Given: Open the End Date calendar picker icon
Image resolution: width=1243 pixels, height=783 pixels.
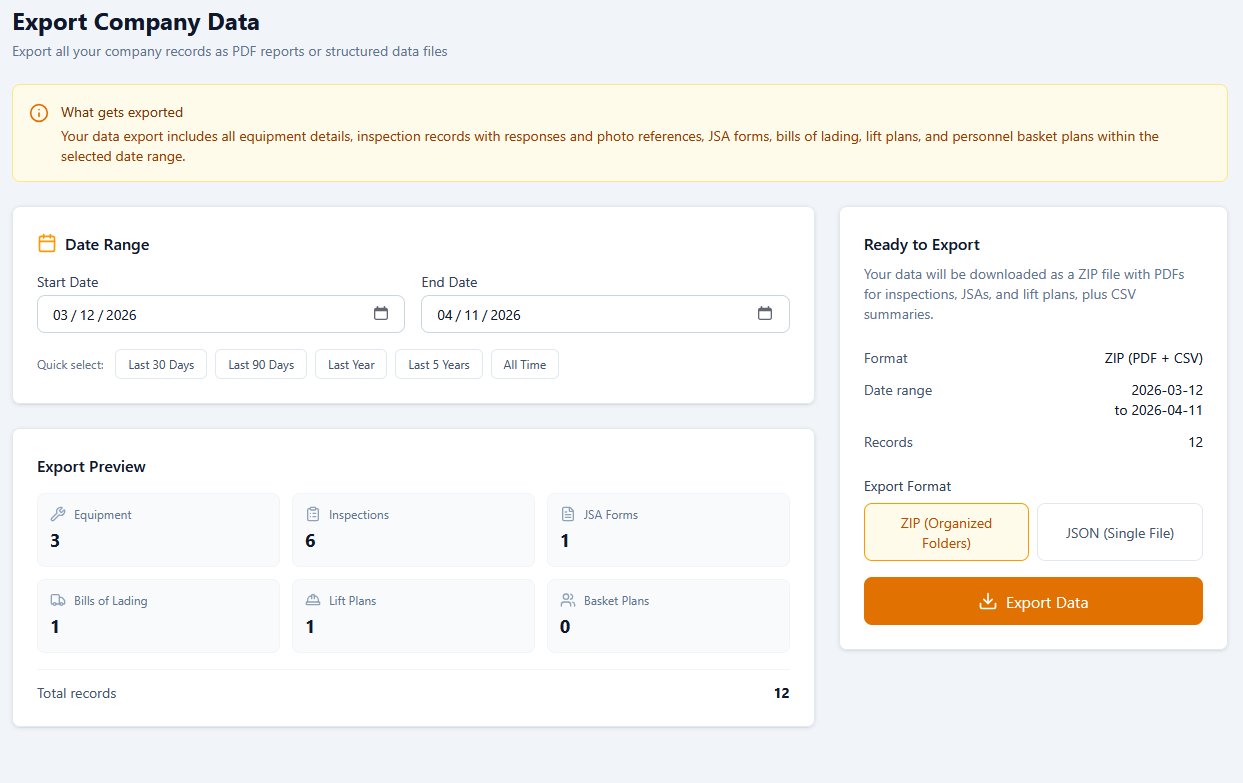Looking at the screenshot, I should coord(765,313).
